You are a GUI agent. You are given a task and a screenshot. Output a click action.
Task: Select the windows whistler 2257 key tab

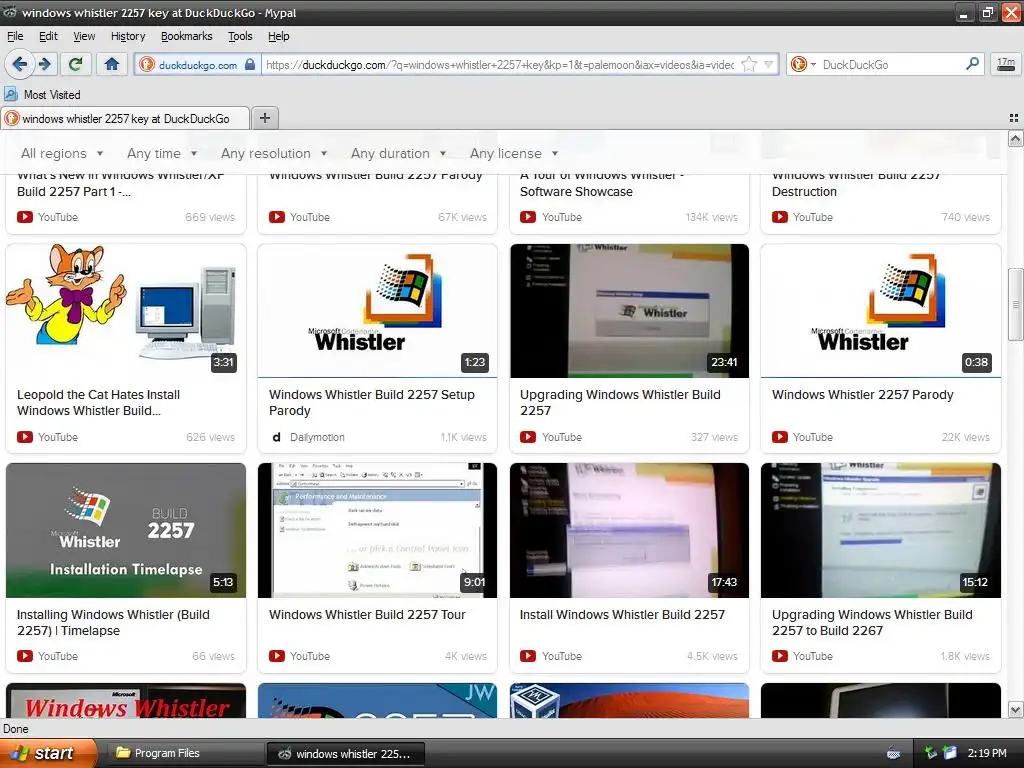tap(125, 118)
